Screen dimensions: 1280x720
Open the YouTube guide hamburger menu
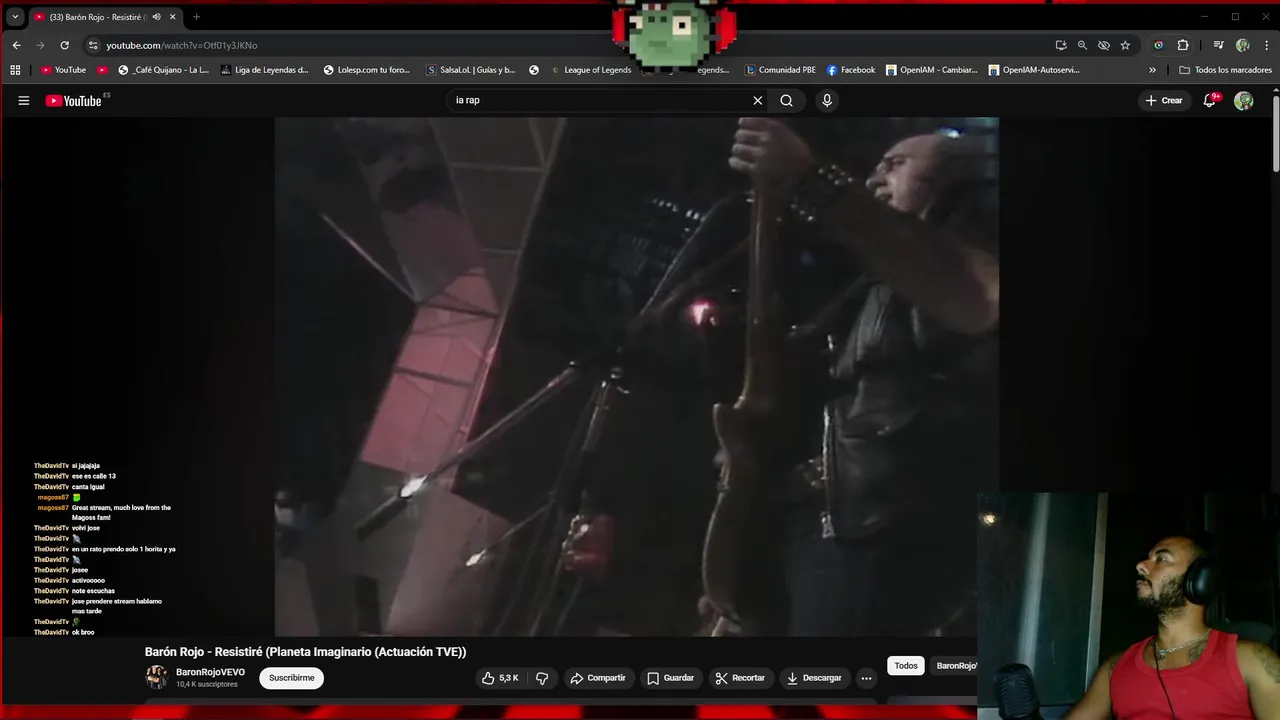(x=23, y=100)
